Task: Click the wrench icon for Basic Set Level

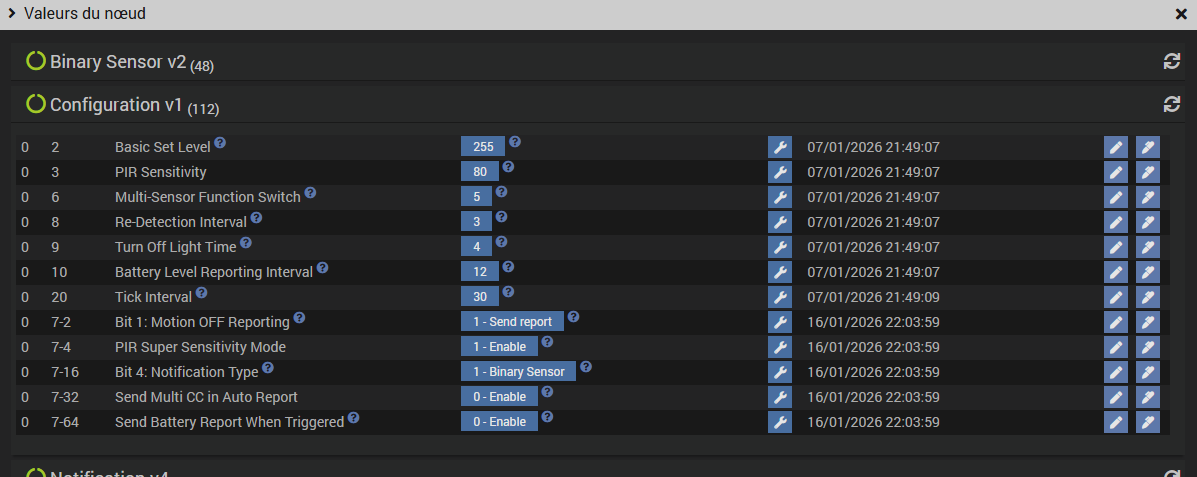Action: tap(779, 147)
